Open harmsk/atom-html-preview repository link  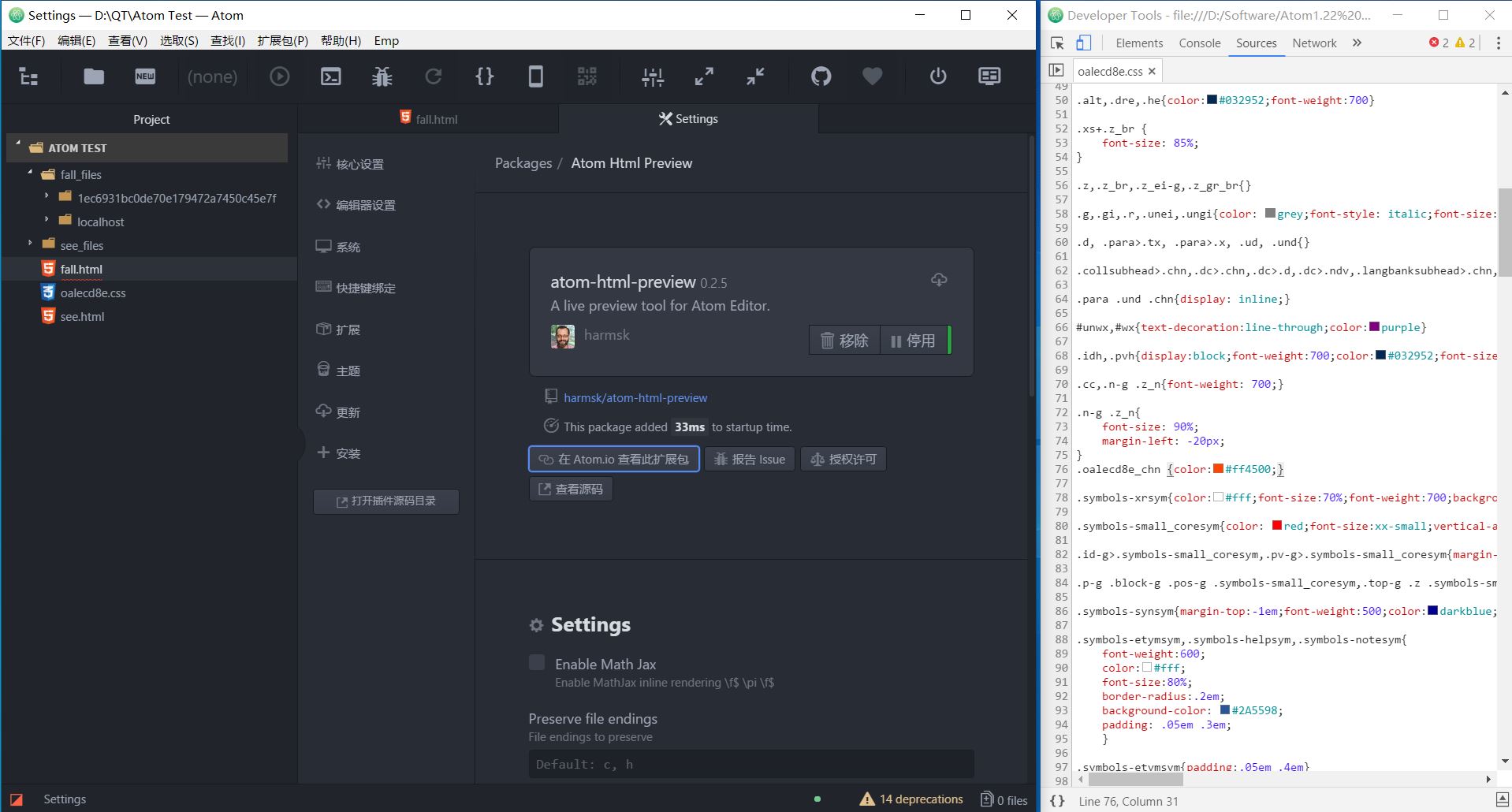(x=635, y=398)
